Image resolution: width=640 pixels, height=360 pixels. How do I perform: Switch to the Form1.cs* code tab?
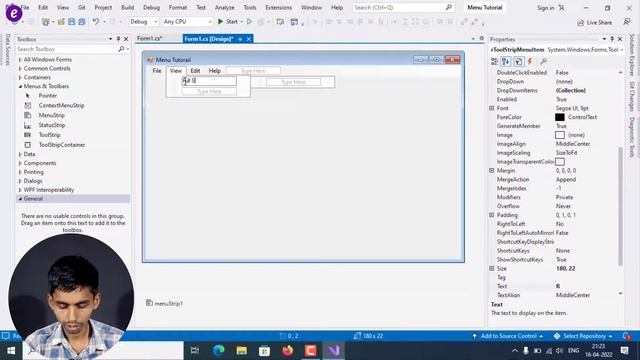(149, 38)
